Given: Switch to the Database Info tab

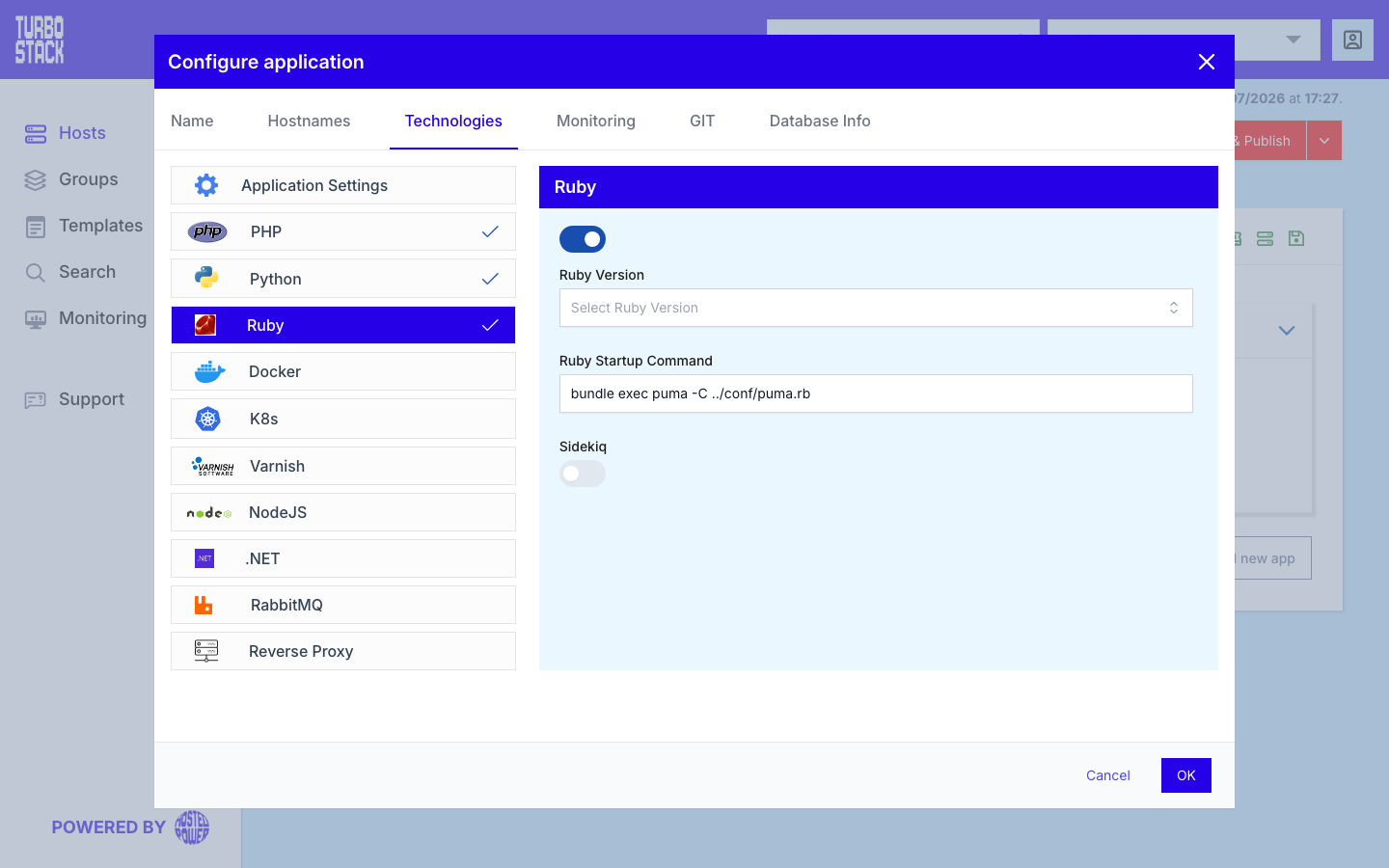Looking at the screenshot, I should coord(820,121).
